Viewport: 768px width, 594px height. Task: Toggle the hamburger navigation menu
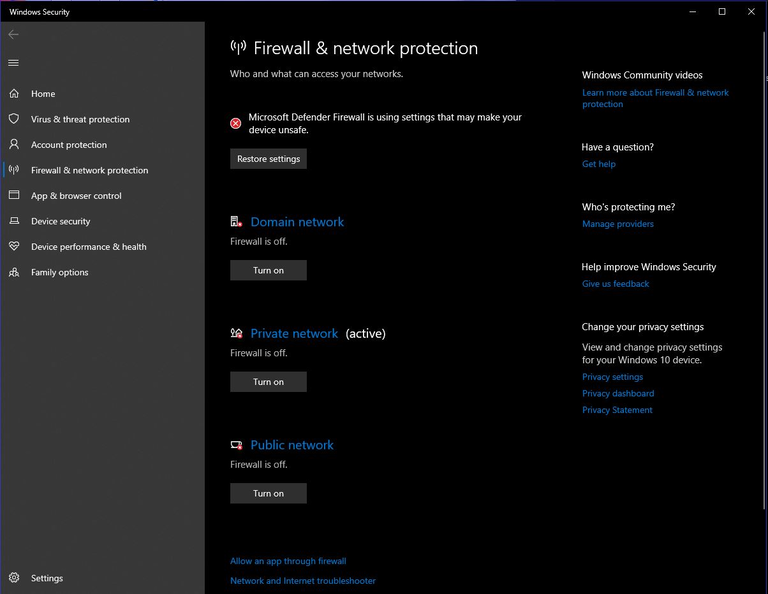13,63
